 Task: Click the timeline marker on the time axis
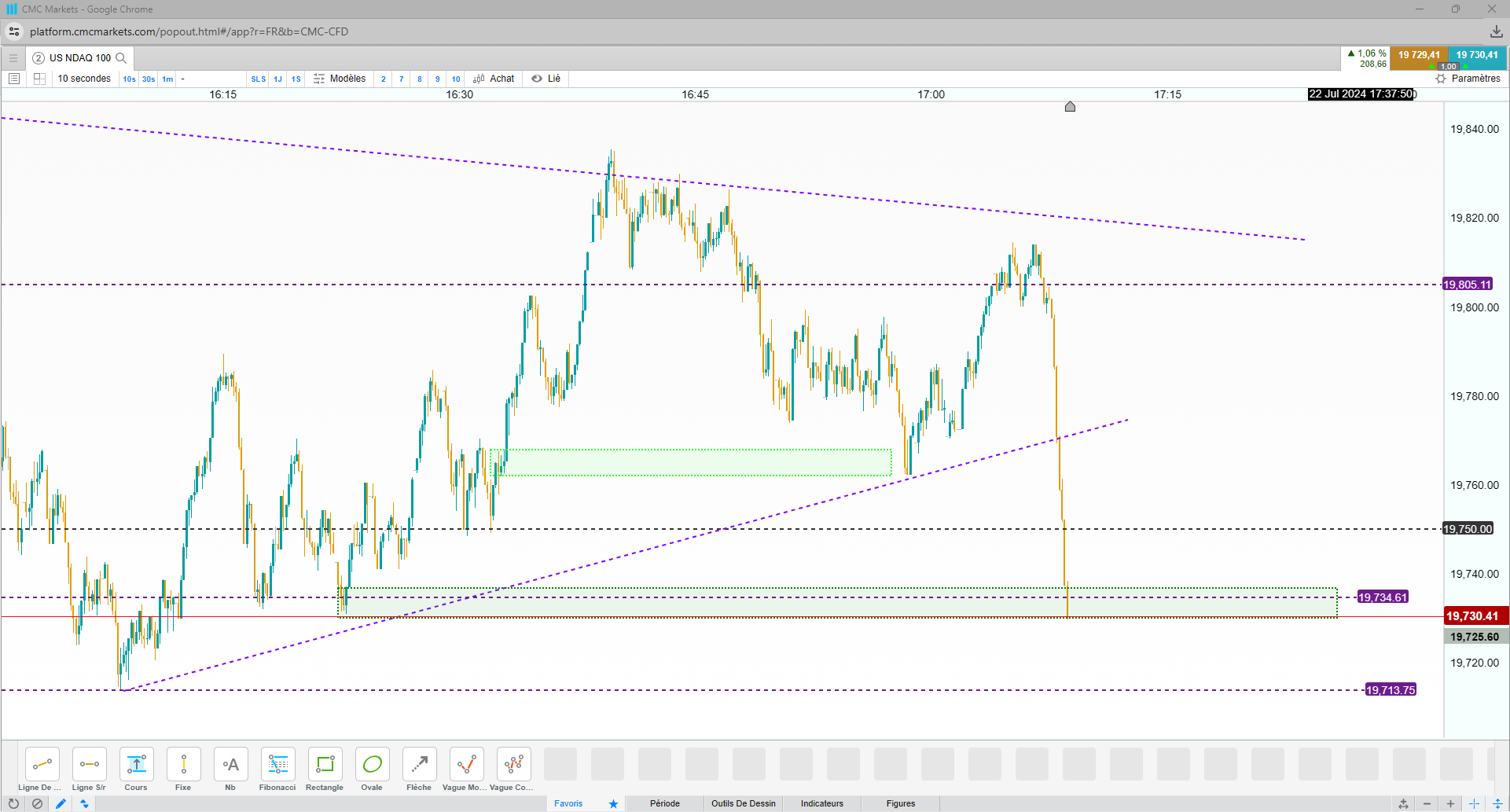1070,106
